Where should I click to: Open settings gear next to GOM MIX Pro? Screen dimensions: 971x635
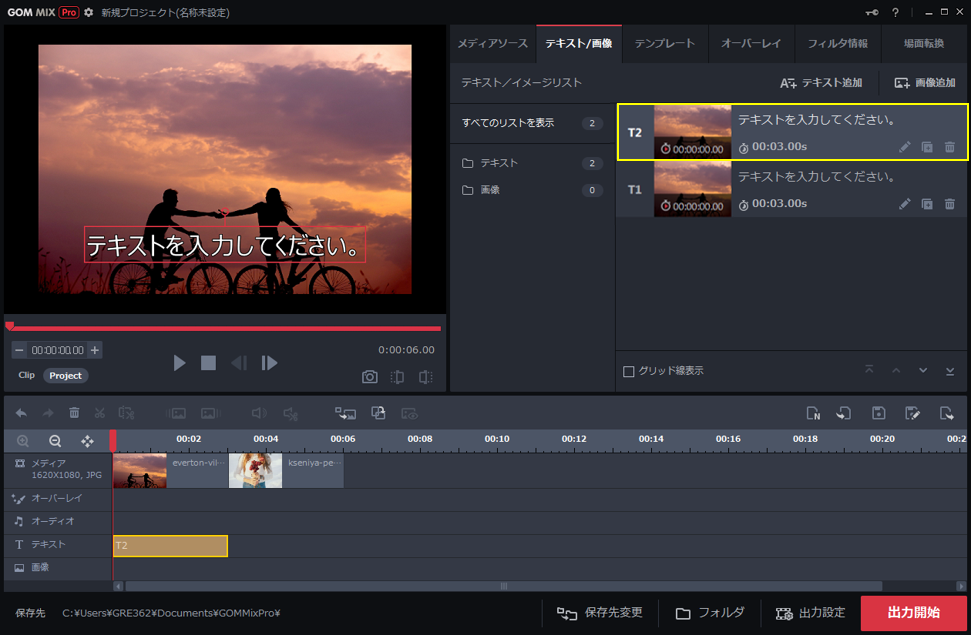(89, 12)
